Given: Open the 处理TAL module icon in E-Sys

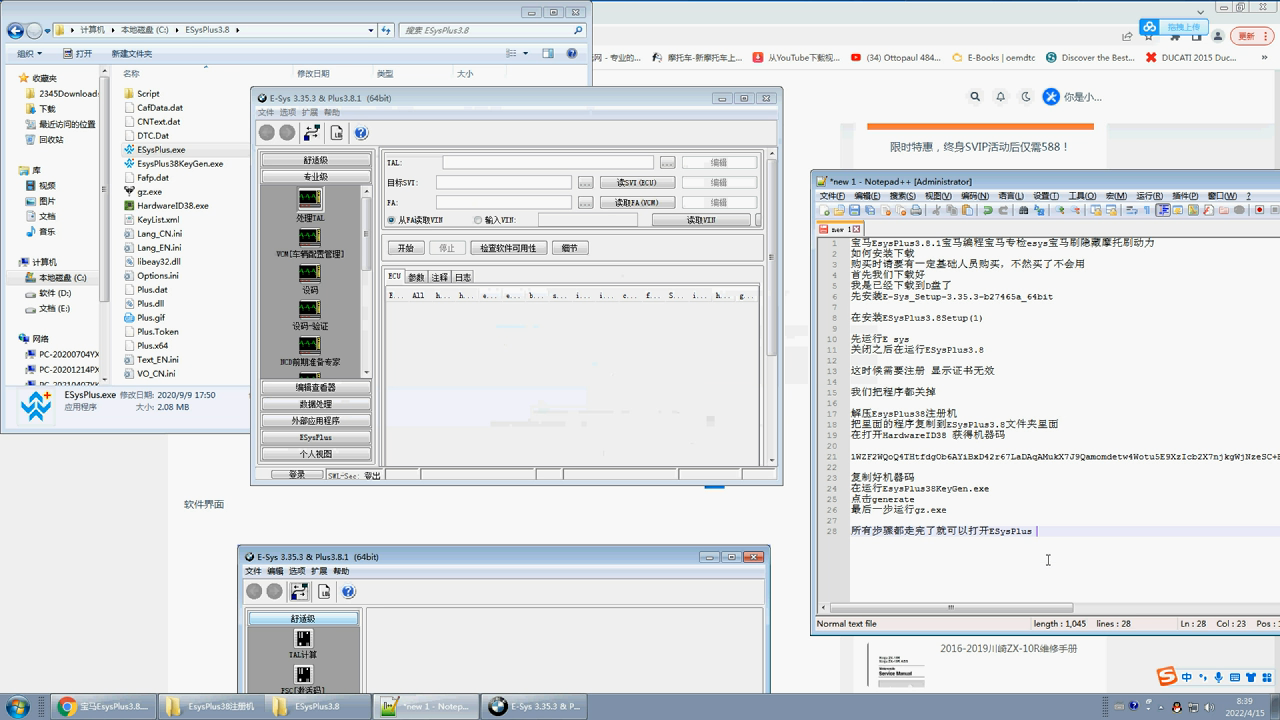Looking at the screenshot, I should click(x=310, y=198).
